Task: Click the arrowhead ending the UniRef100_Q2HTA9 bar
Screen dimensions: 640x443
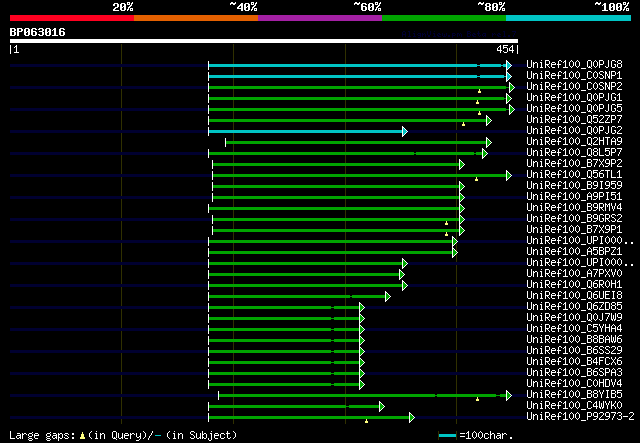Action: (489, 142)
